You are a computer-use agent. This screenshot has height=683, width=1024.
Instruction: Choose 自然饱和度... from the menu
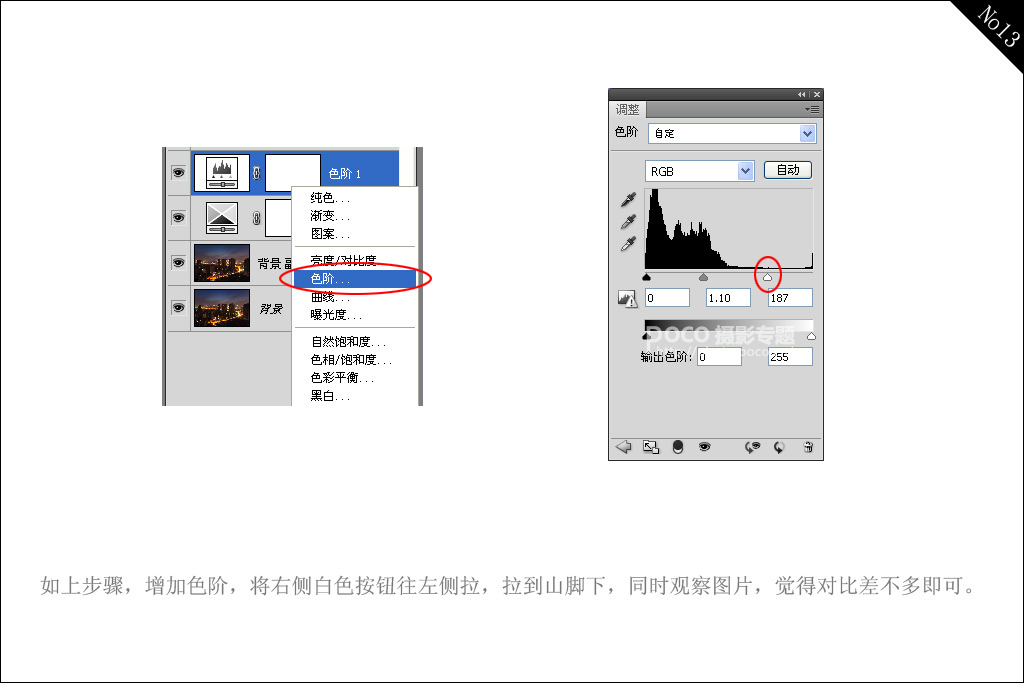click(355, 342)
